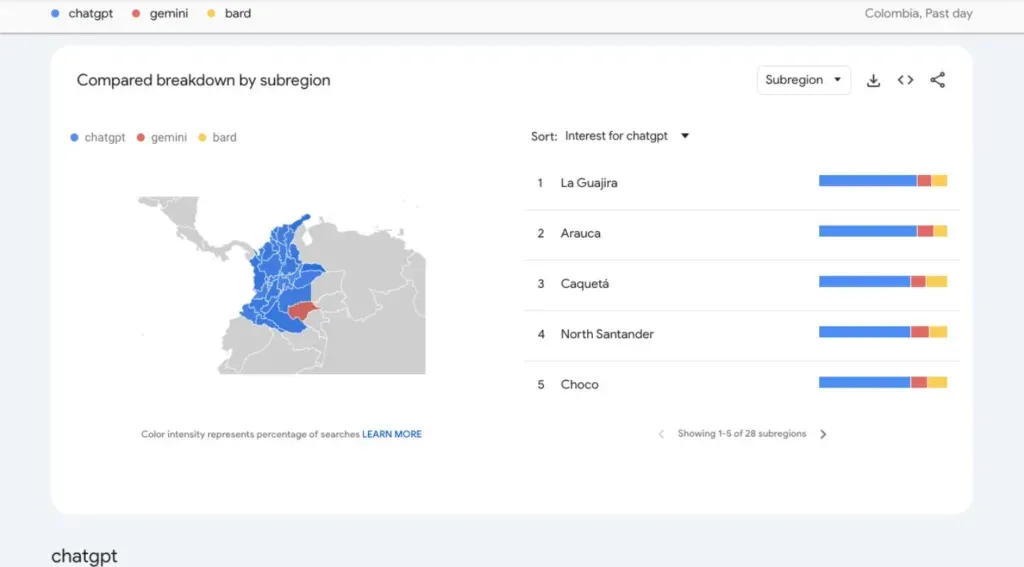This screenshot has width=1024, height=567.
Task: Click the Colombia, Past day text
Action: click(x=918, y=13)
